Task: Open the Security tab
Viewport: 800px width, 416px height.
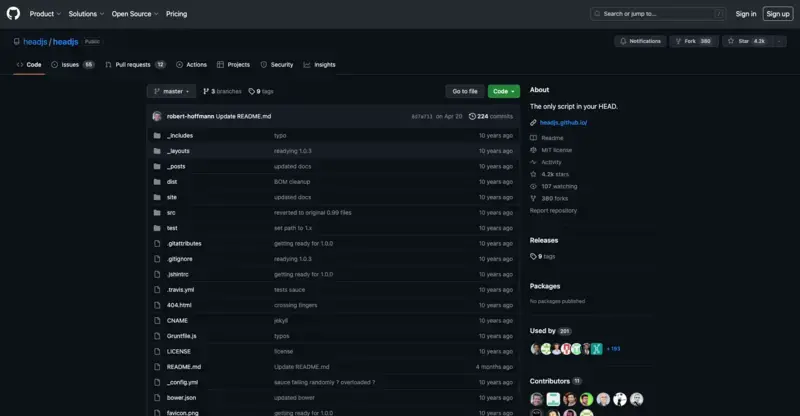Action: pyautogui.click(x=277, y=65)
